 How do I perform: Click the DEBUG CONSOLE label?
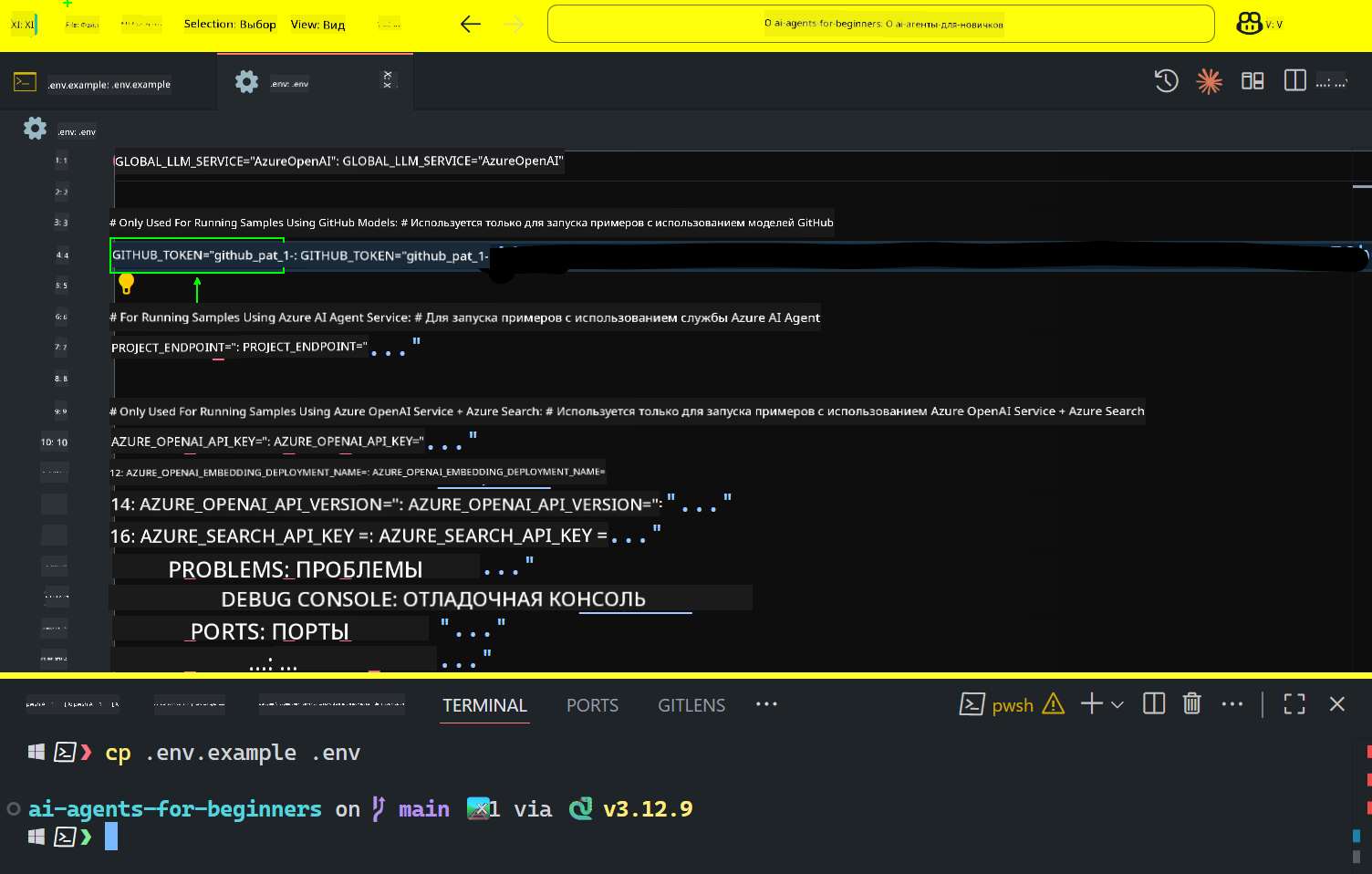point(433,599)
